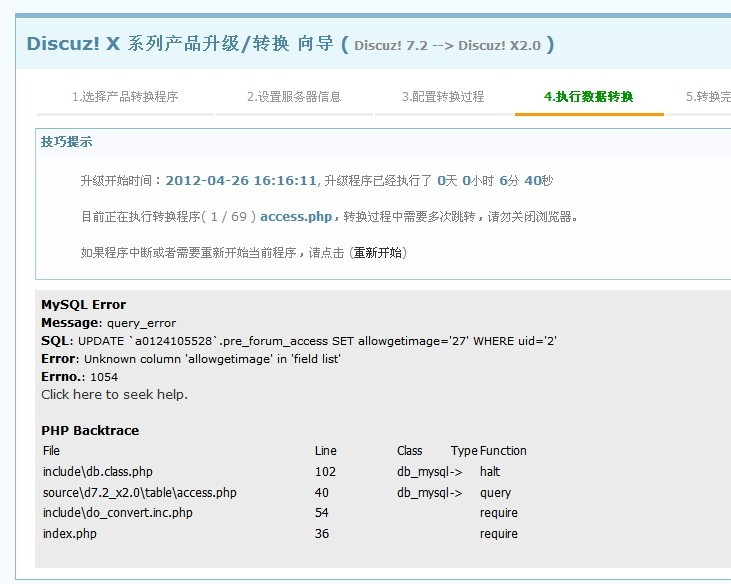Screen dimensions: 731x584
Task: Click the Function column header
Action: pyautogui.click(x=503, y=451)
